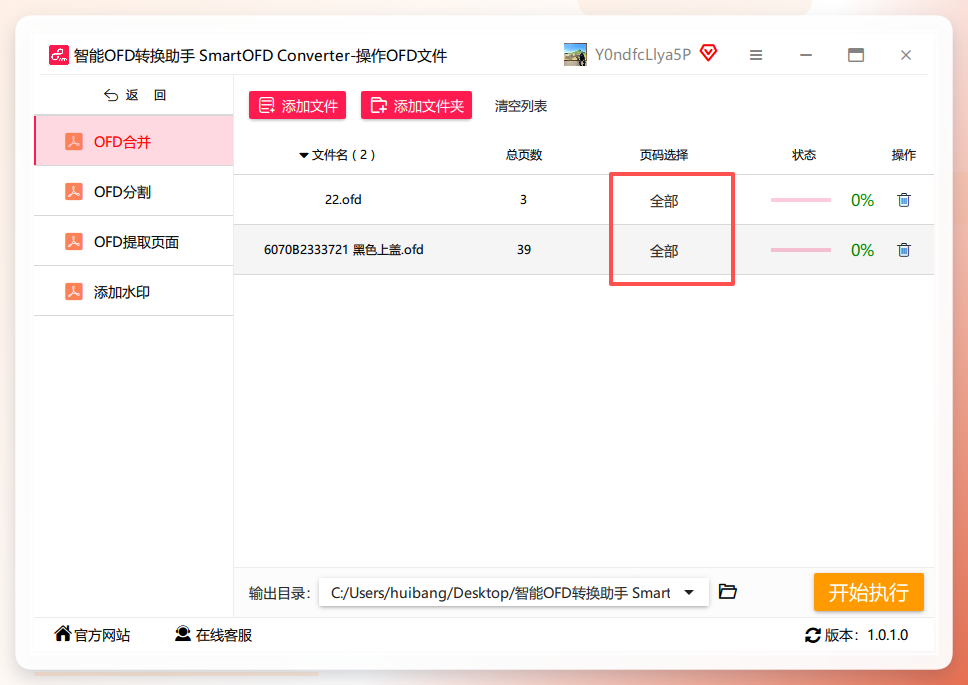Open 在线客服 support link
968x685 pixels.
tap(214, 634)
